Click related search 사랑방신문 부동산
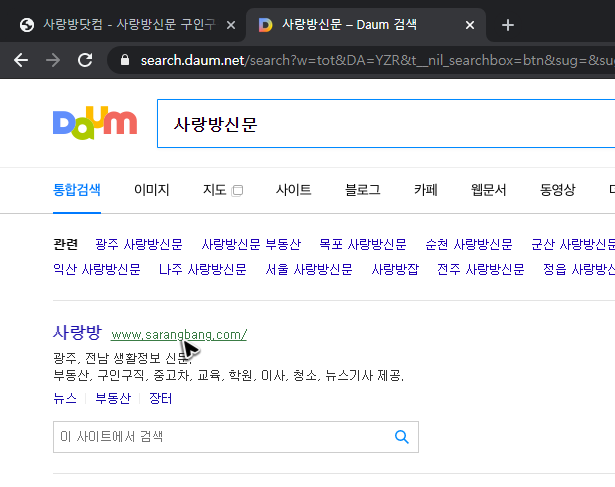 point(251,244)
